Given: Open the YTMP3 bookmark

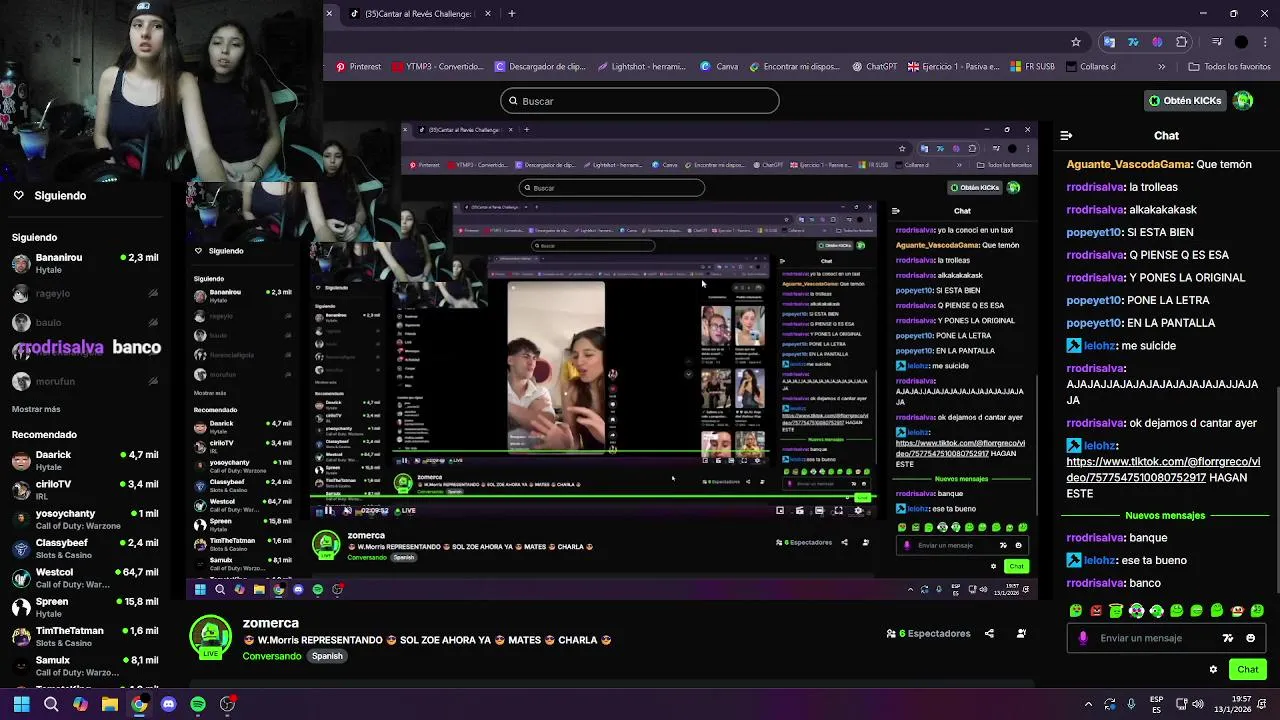Looking at the screenshot, I should (x=437, y=67).
